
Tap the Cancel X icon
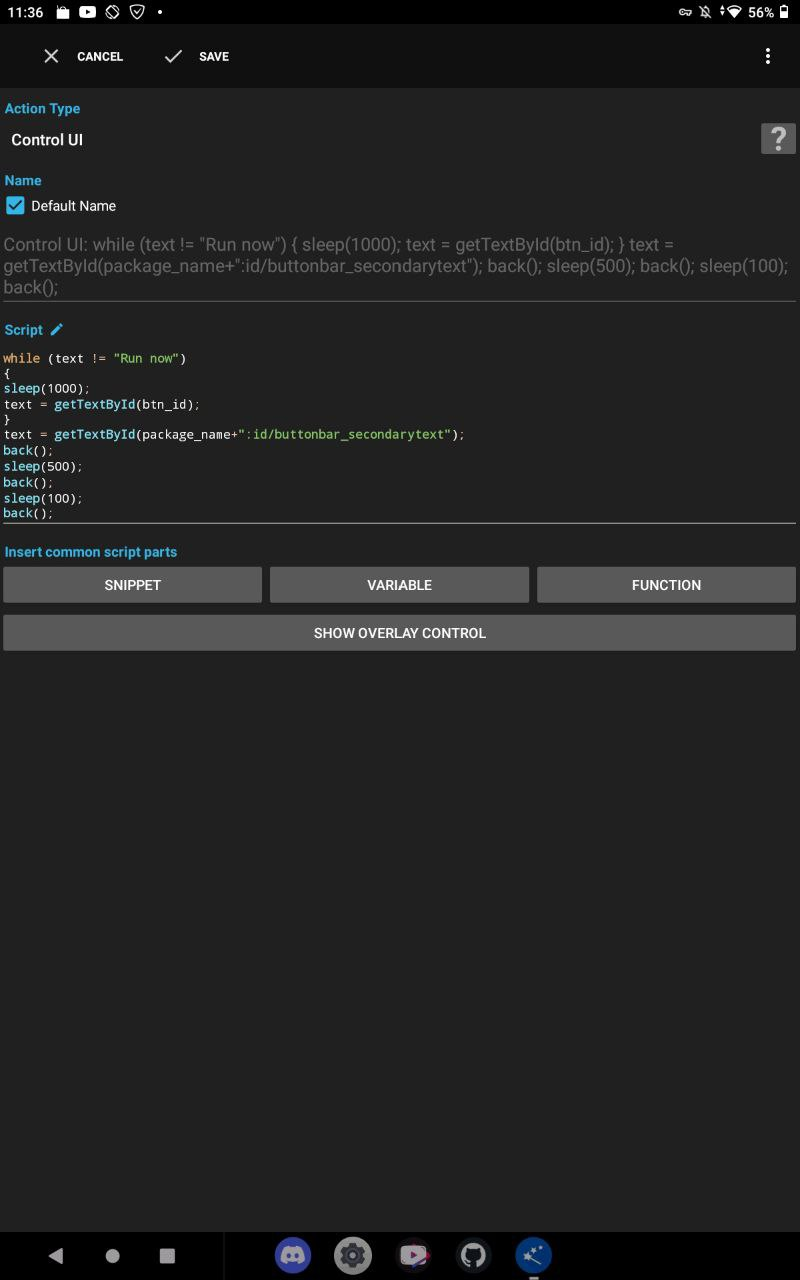(51, 56)
